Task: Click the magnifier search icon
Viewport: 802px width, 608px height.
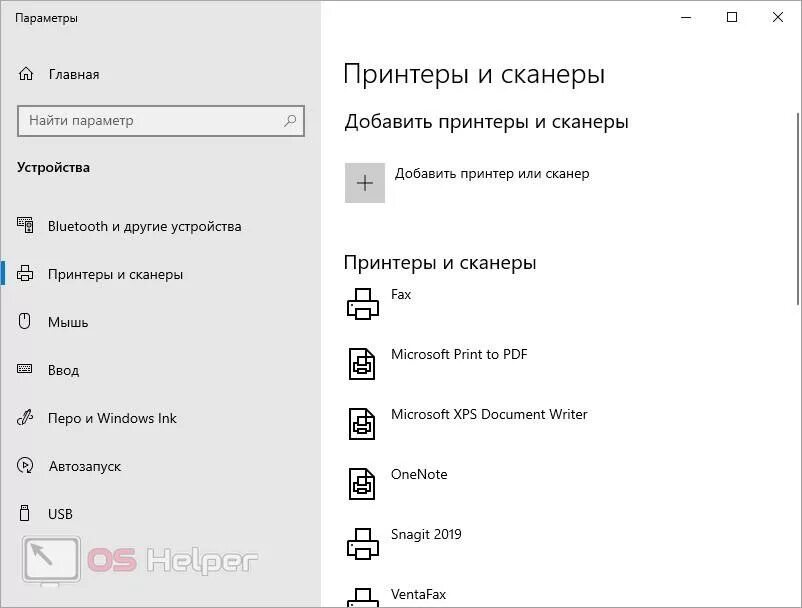Action: coord(290,121)
